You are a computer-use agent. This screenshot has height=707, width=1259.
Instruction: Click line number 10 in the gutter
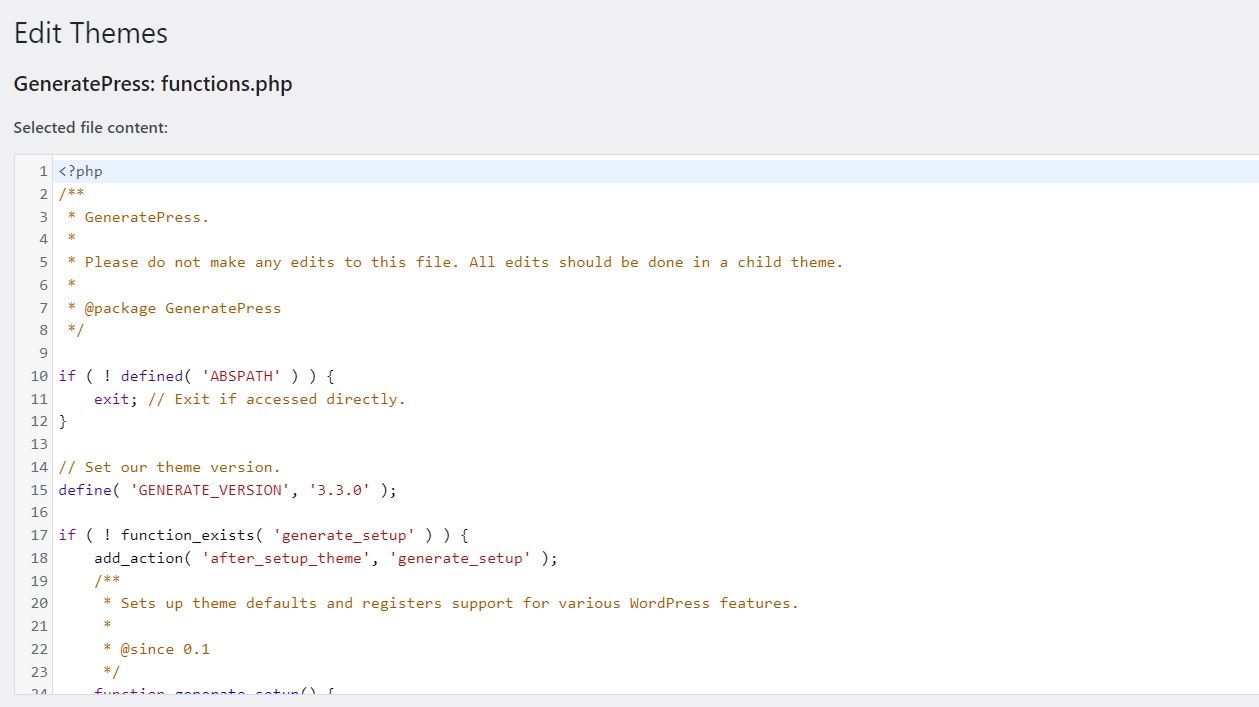tap(39, 376)
